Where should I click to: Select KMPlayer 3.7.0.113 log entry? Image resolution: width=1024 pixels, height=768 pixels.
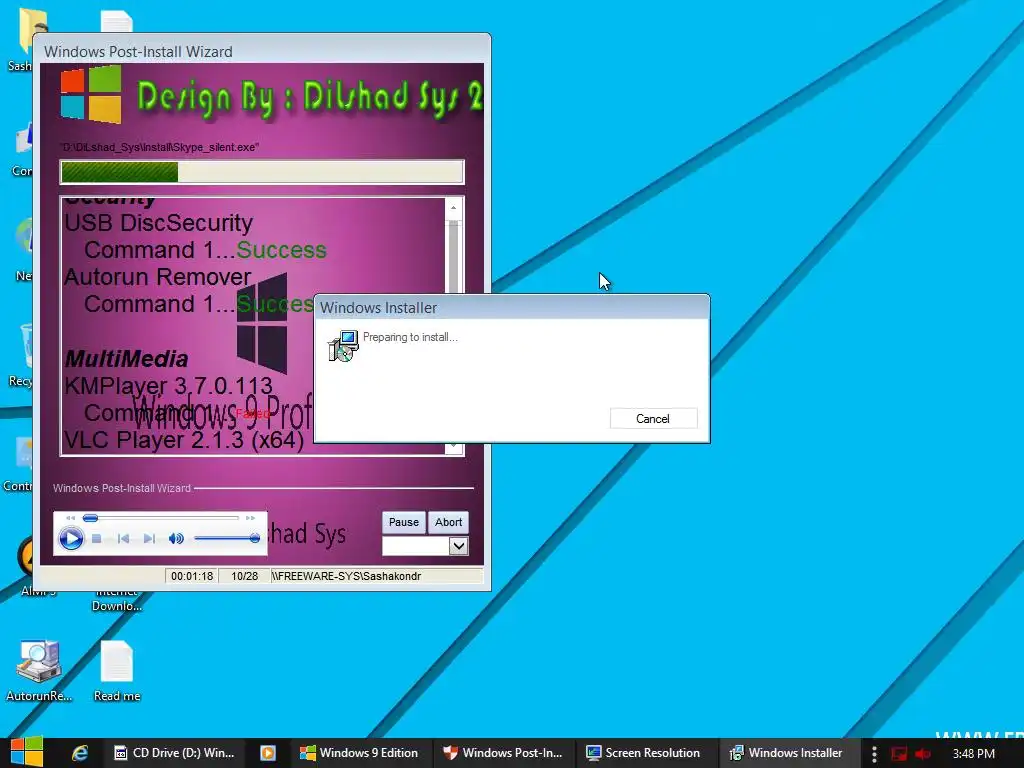(x=168, y=385)
